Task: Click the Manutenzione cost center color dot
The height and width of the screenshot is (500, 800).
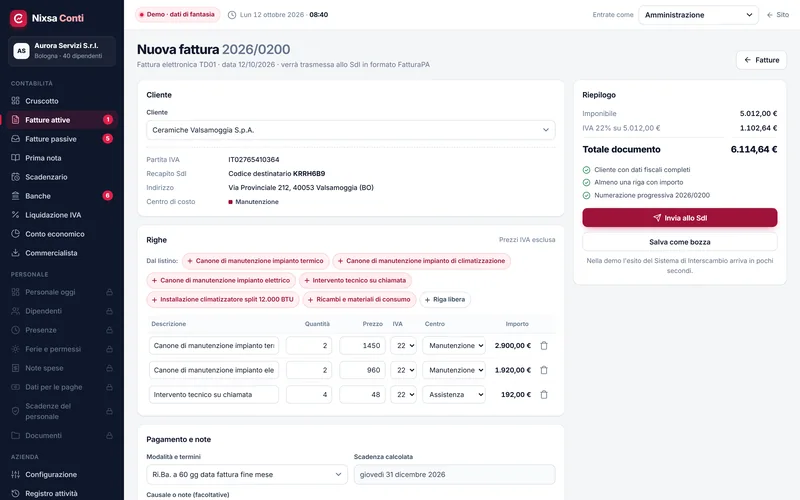Action: (x=231, y=202)
